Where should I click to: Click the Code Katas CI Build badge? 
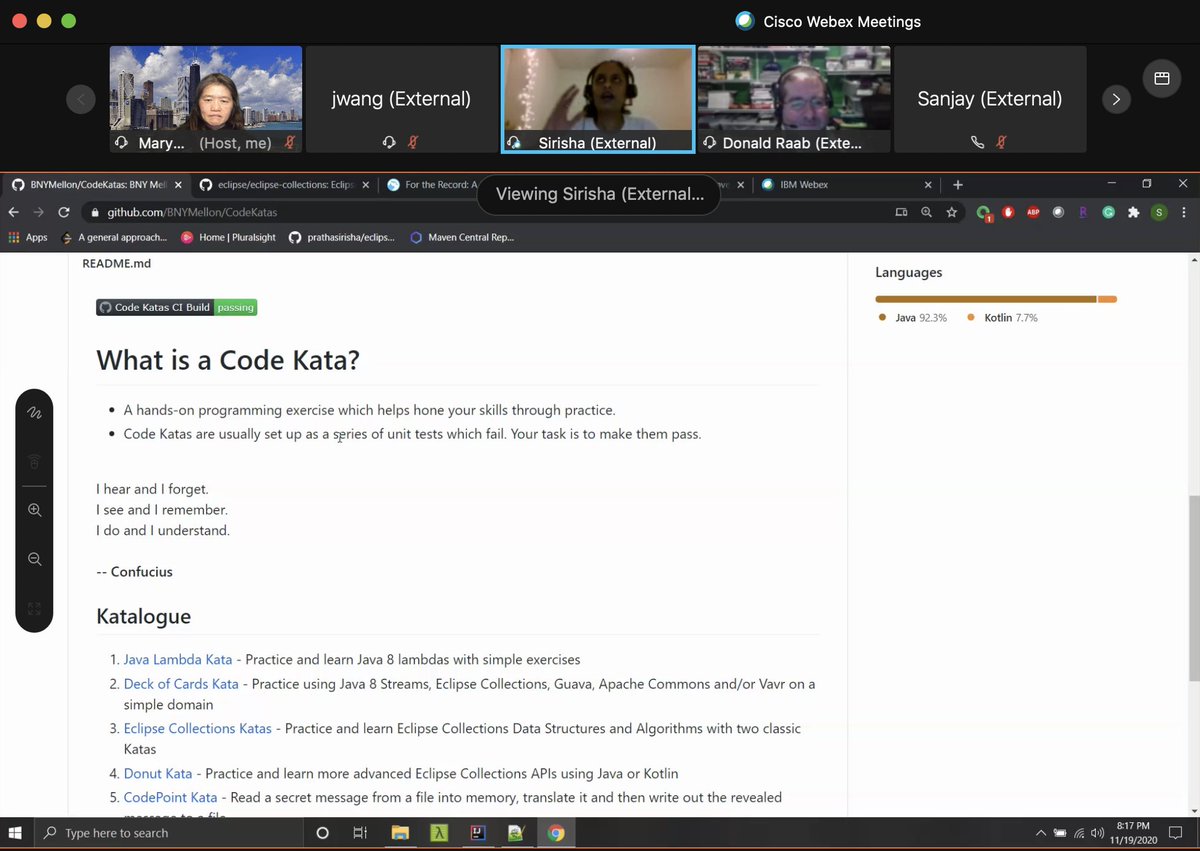tap(177, 307)
